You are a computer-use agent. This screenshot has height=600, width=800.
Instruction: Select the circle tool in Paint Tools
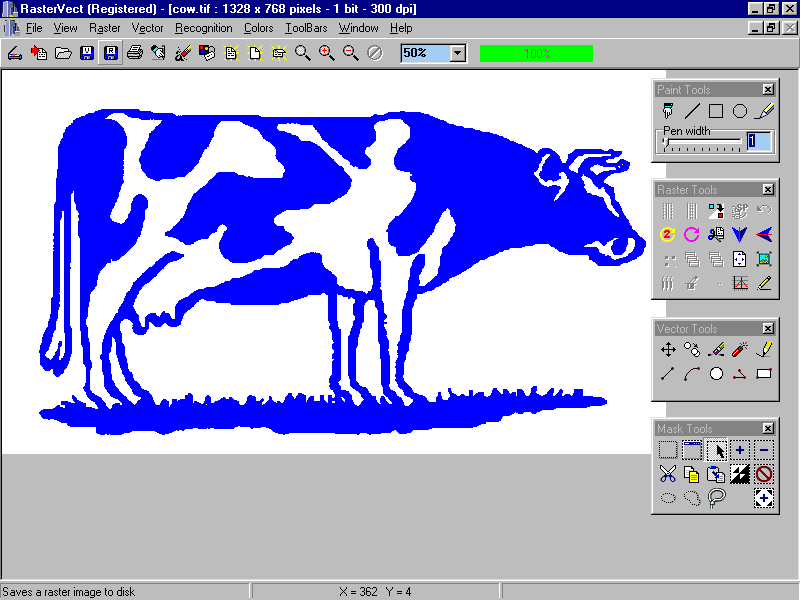point(740,111)
